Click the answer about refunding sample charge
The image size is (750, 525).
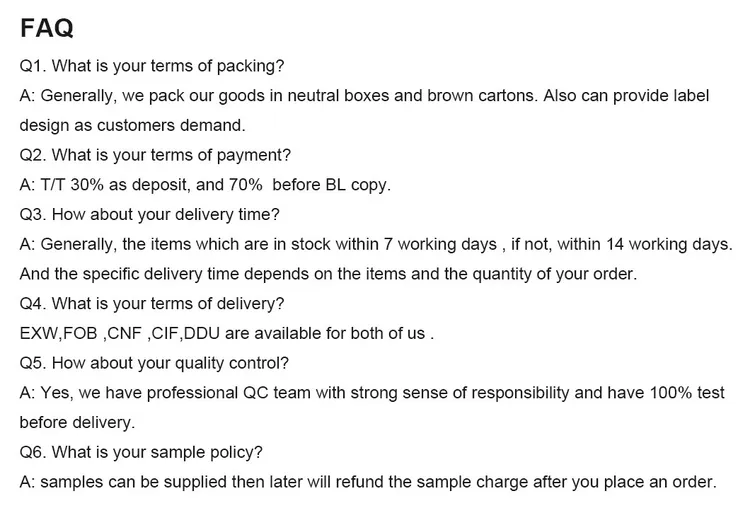pos(368,482)
